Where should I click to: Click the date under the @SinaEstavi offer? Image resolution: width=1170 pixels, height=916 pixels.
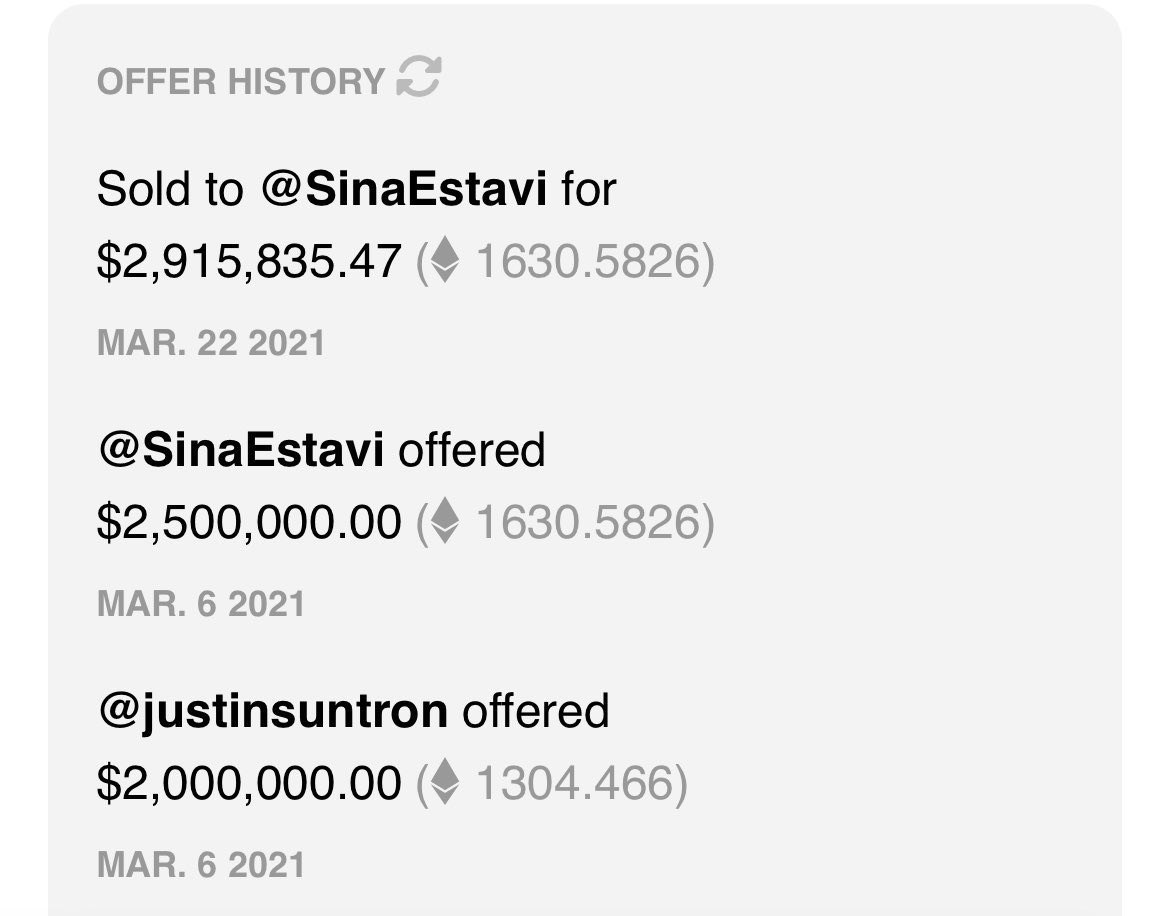click(201, 604)
